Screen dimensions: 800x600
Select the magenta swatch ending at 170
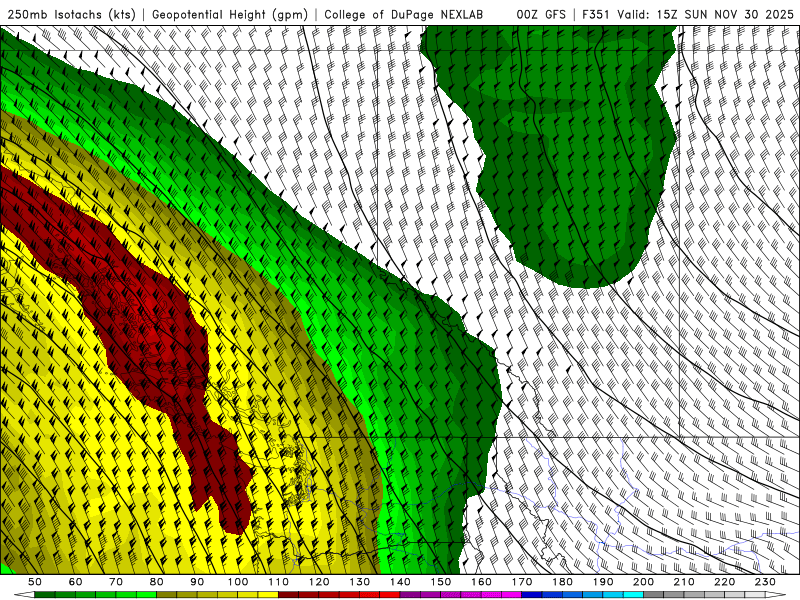pos(511,594)
